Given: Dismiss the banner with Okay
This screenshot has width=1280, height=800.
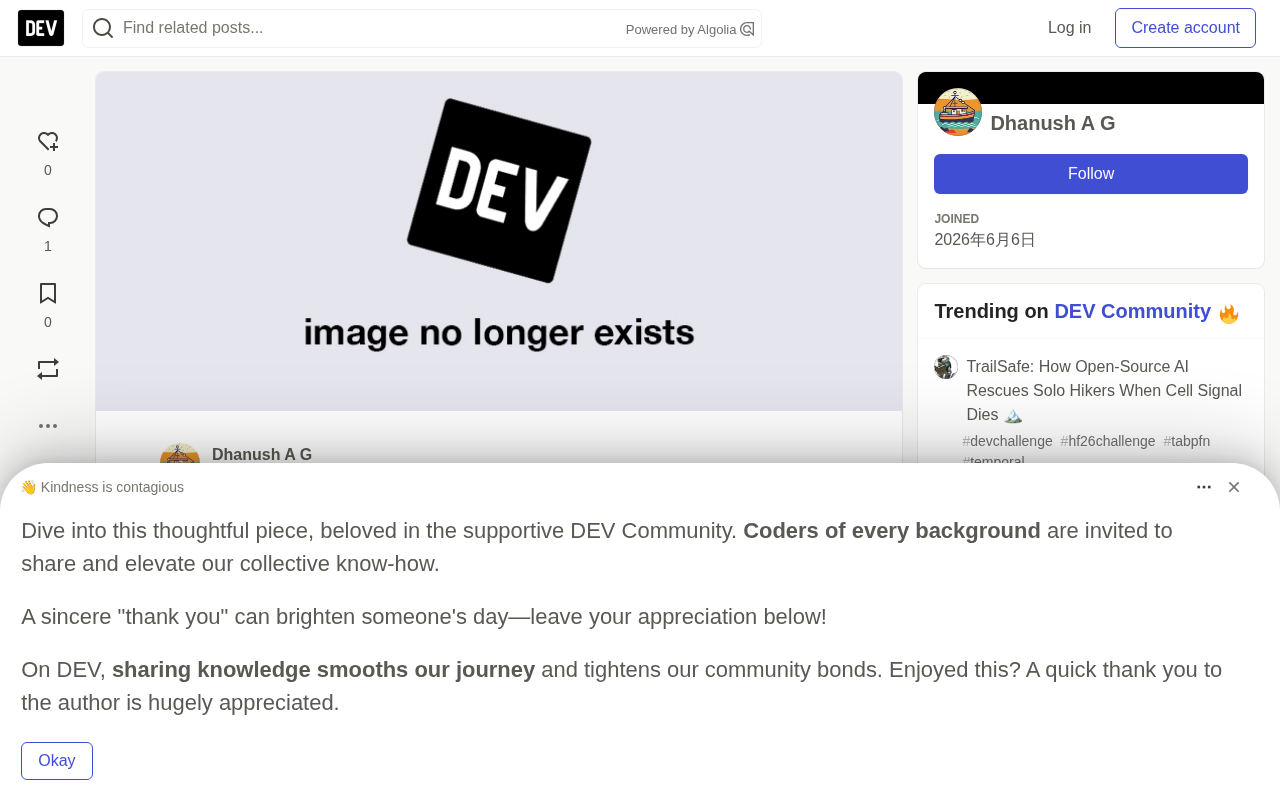Looking at the screenshot, I should (57, 761).
